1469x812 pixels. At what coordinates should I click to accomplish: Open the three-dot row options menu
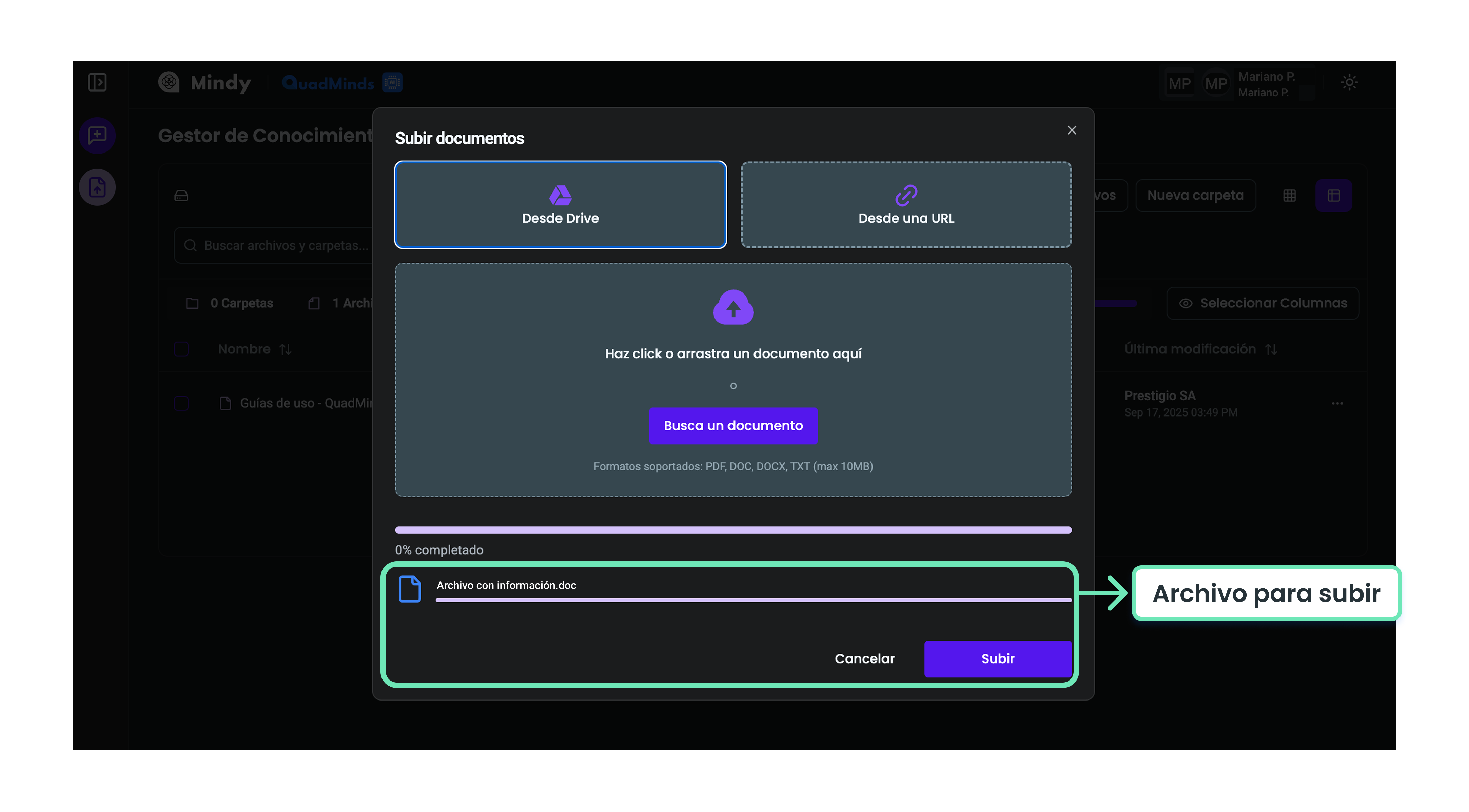(1337, 403)
